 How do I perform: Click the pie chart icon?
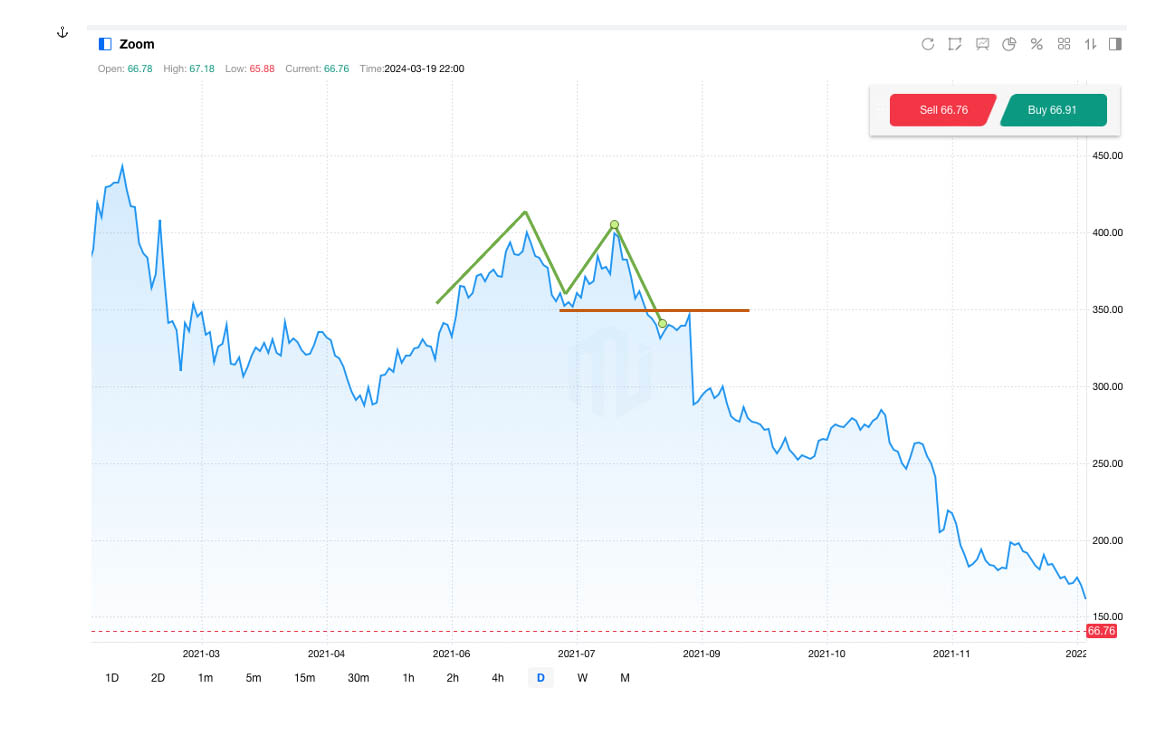[1009, 44]
